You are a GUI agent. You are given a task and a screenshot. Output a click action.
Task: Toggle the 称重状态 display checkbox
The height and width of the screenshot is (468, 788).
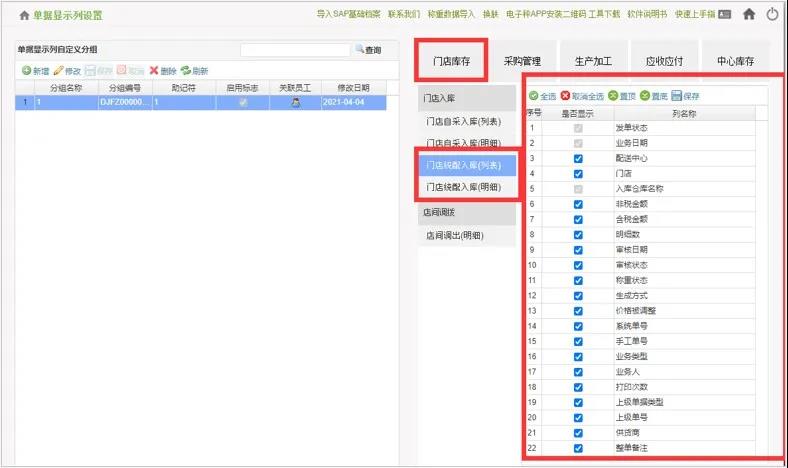pyautogui.click(x=578, y=280)
